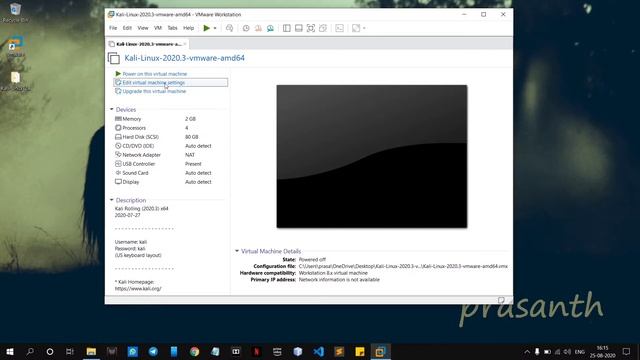Open Netflix from the taskbar
The image size is (640, 360).
pyautogui.click(x=256, y=351)
